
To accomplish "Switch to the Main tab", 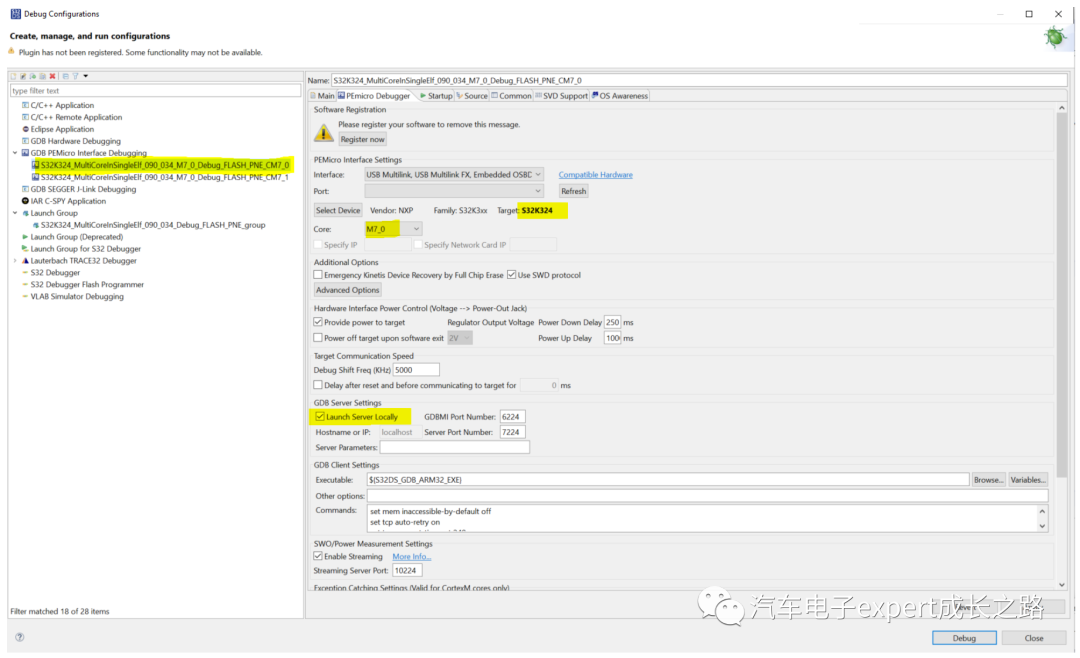I will click(322, 96).
